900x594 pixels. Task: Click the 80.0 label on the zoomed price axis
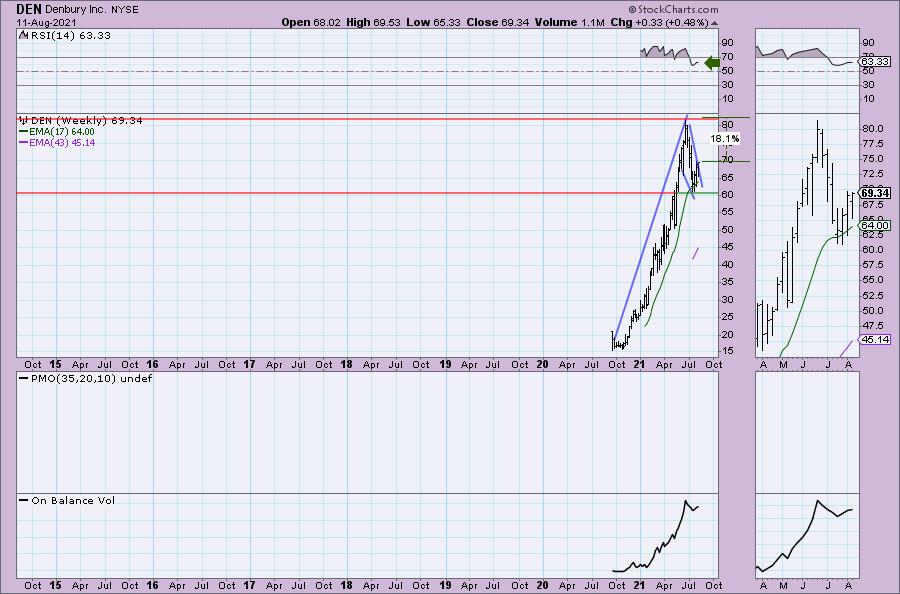click(872, 129)
